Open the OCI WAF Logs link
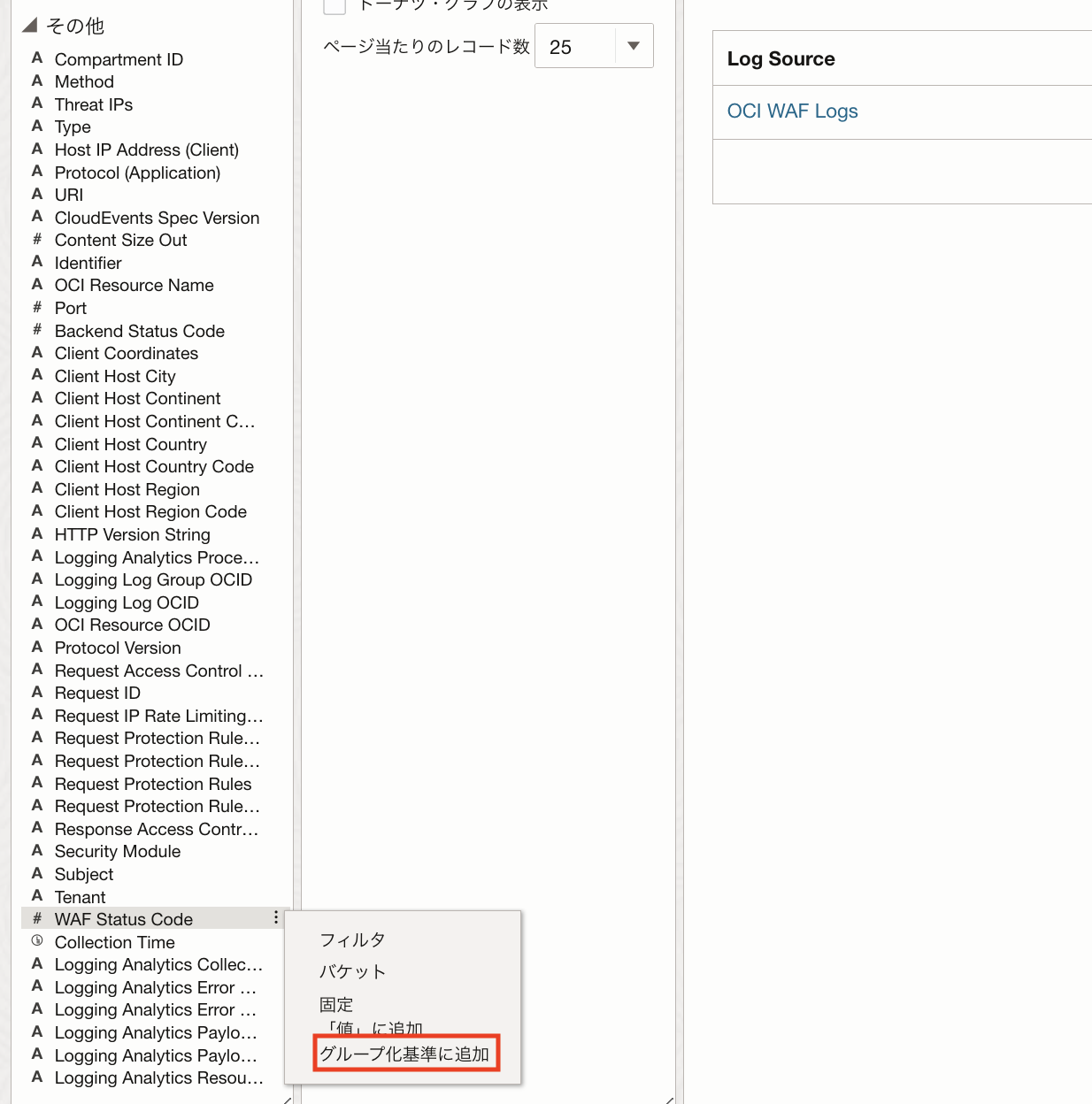 792,111
